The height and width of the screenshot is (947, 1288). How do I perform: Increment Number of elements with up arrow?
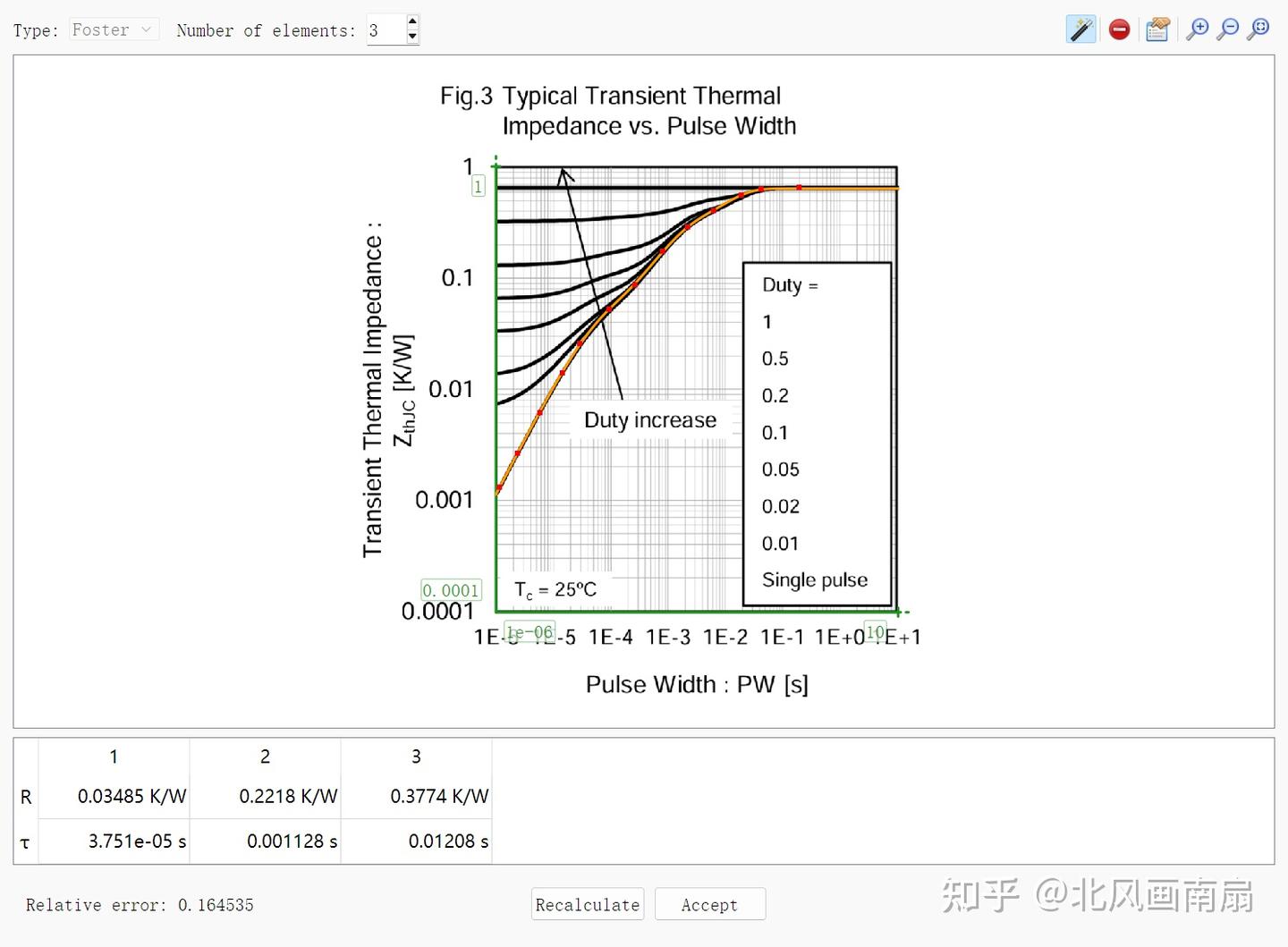(412, 22)
